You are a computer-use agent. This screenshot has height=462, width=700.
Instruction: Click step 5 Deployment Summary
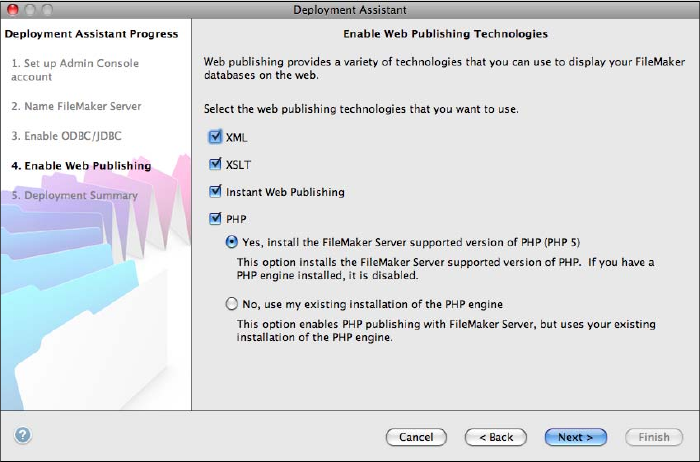(x=75, y=195)
